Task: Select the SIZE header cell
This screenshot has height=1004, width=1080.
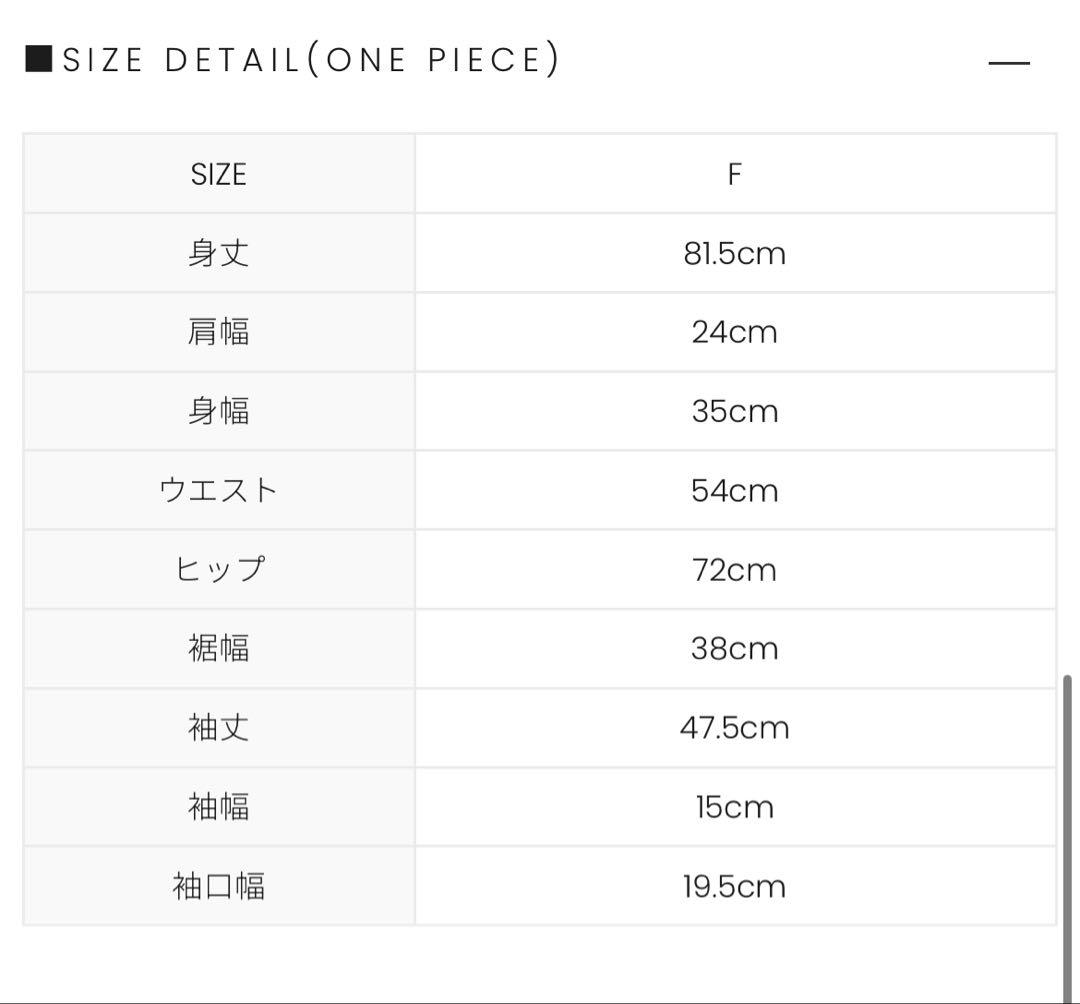Action: [x=218, y=174]
